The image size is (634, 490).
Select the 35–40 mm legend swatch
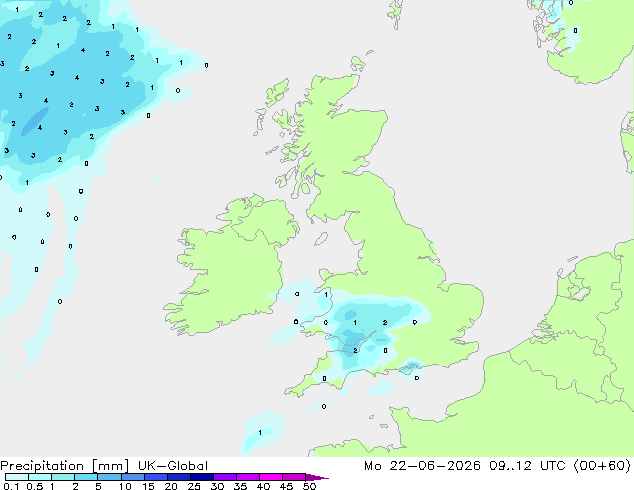pos(247,477)
